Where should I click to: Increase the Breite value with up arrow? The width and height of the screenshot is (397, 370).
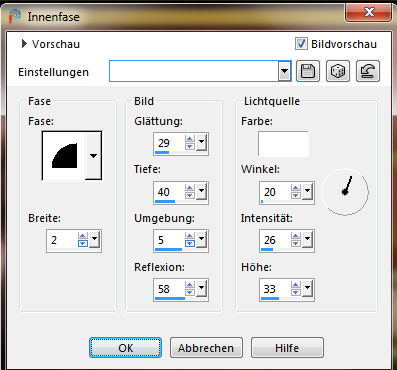[x=83, y=236]
